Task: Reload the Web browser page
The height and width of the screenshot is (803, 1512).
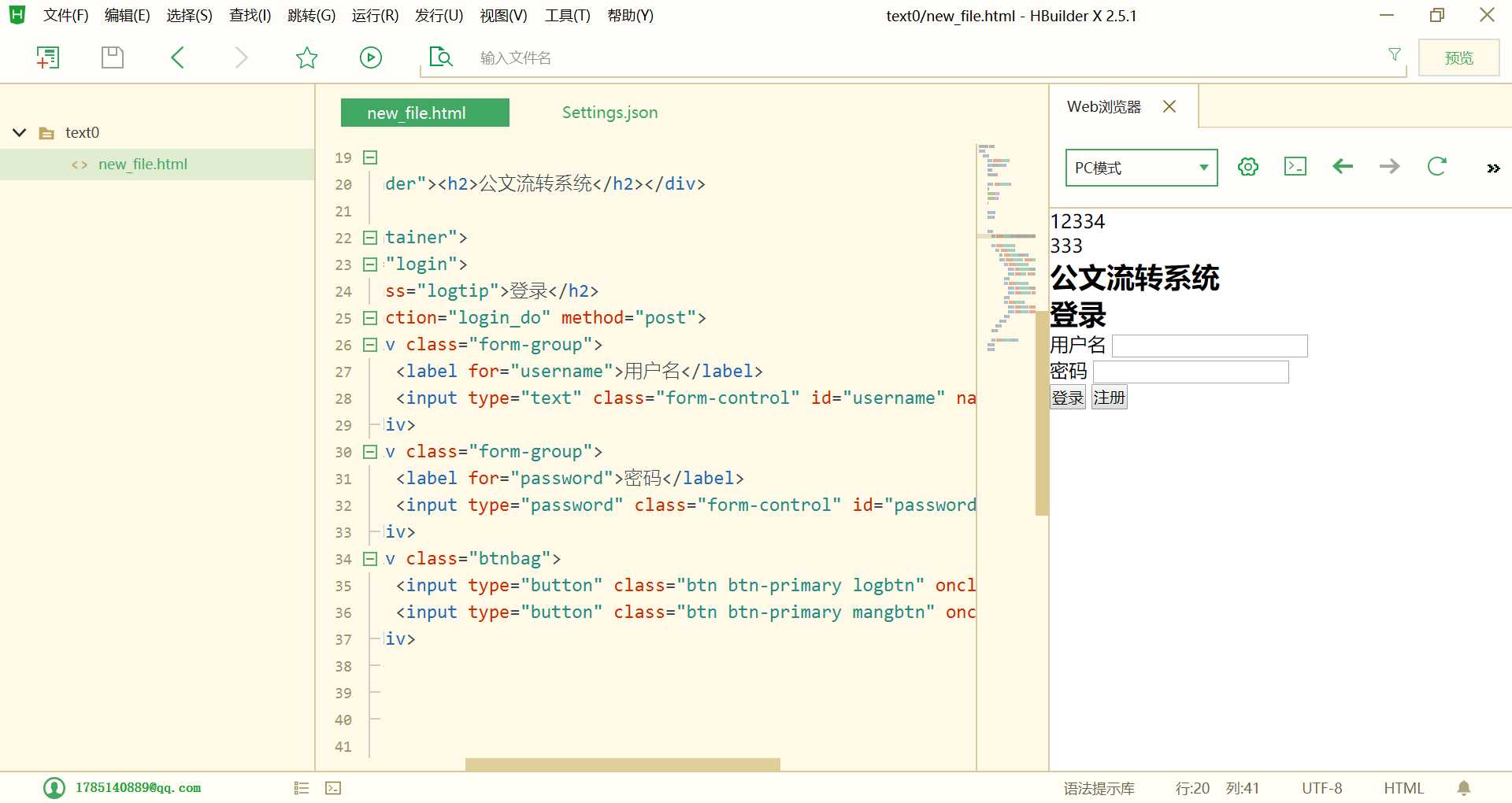Action: (x=1437, y=166)
